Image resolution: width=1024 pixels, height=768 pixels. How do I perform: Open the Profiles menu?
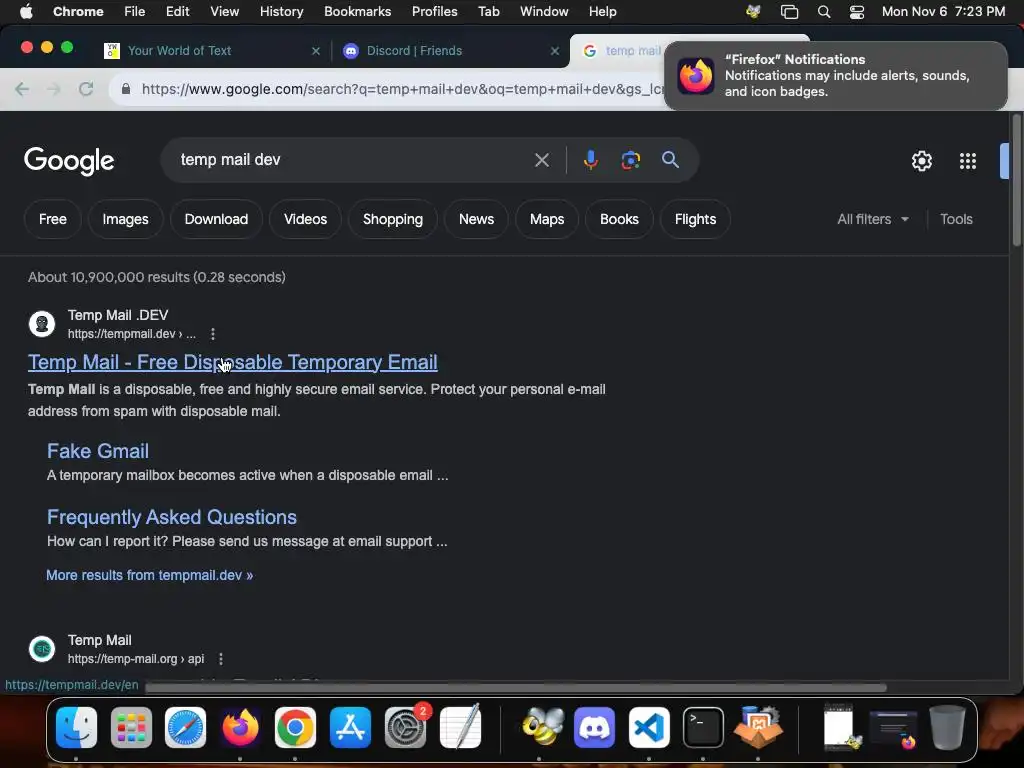tap(434, 12)
